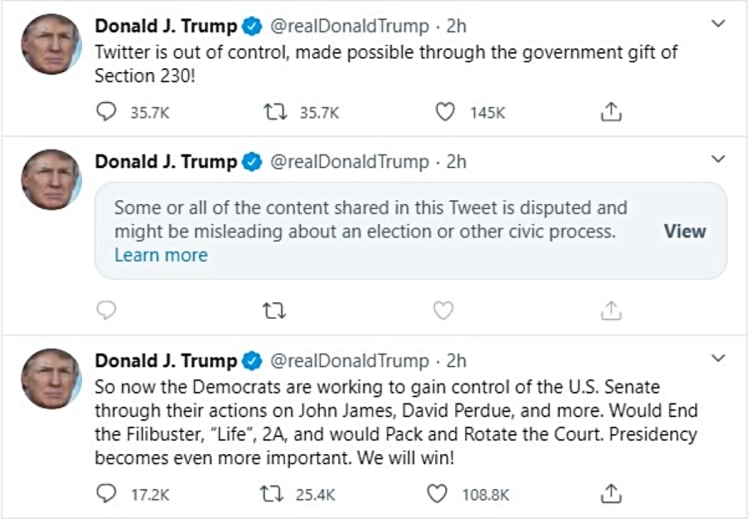Expand options menu on the disputed tweet
Viewport: 750px width, 519px height.
click(717, 160)
